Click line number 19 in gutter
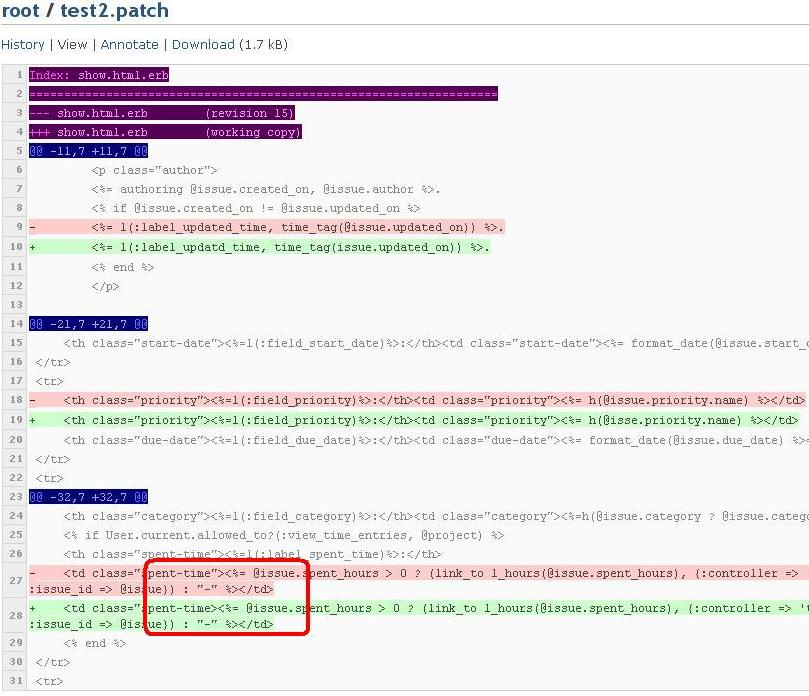809x696 pixels. tap(17, 420)
